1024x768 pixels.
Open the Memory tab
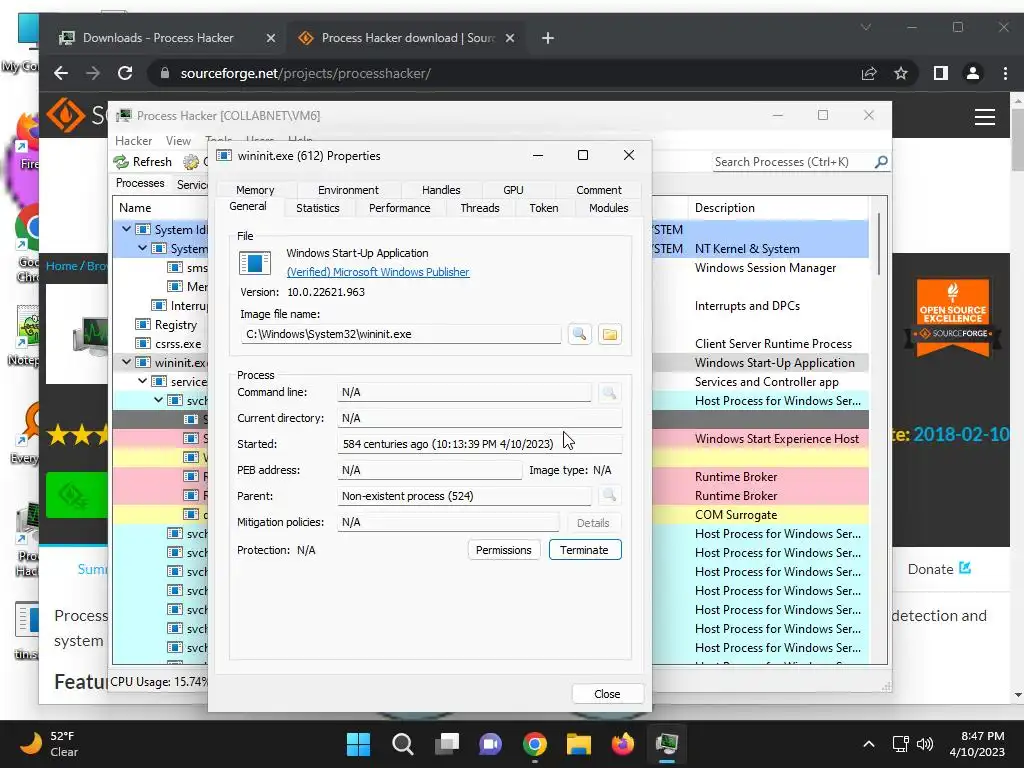click(255, 190)
